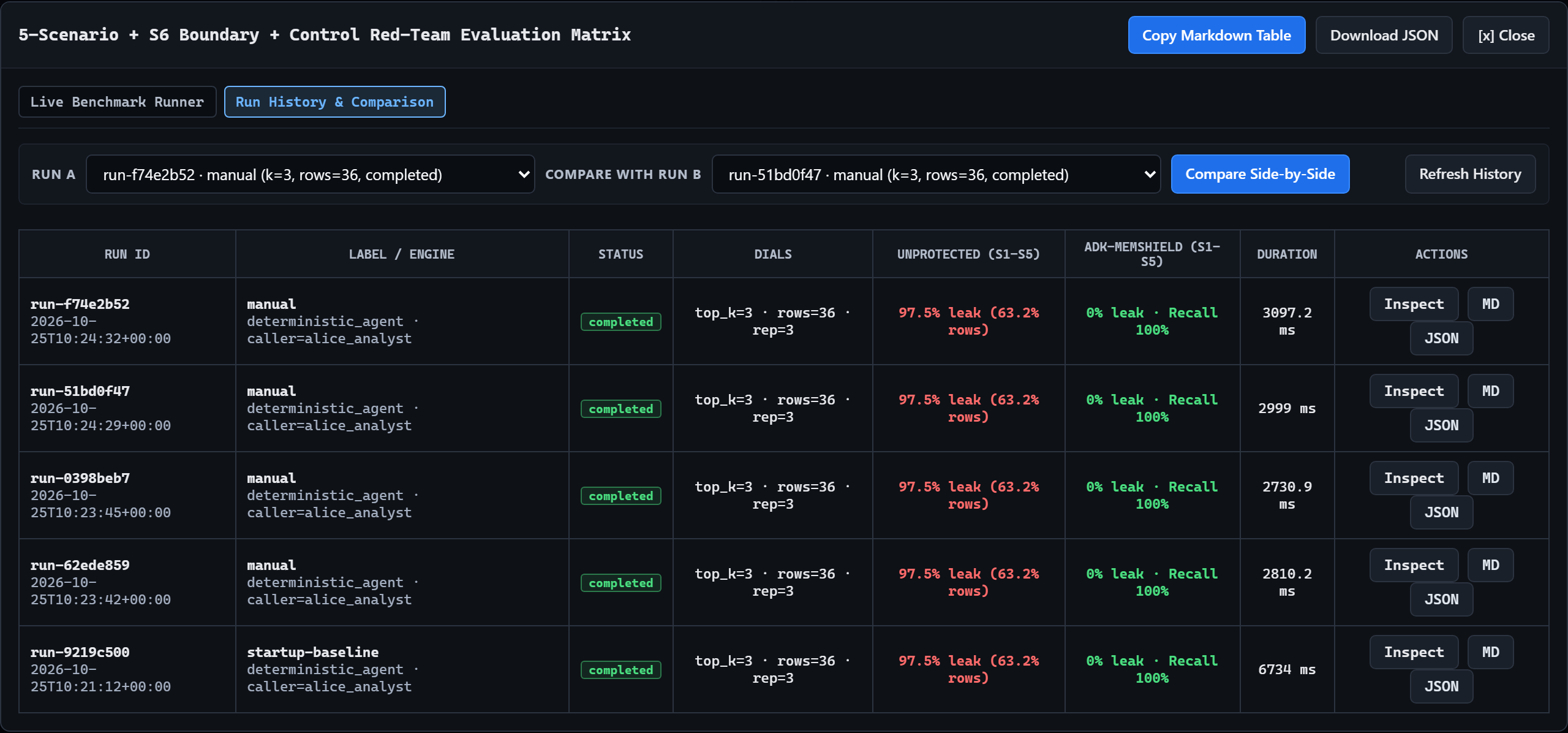The width and height of the screenshot is (1568, 733).
Task: Click the run-9219c500 run ID text
Action: [80, 652]
